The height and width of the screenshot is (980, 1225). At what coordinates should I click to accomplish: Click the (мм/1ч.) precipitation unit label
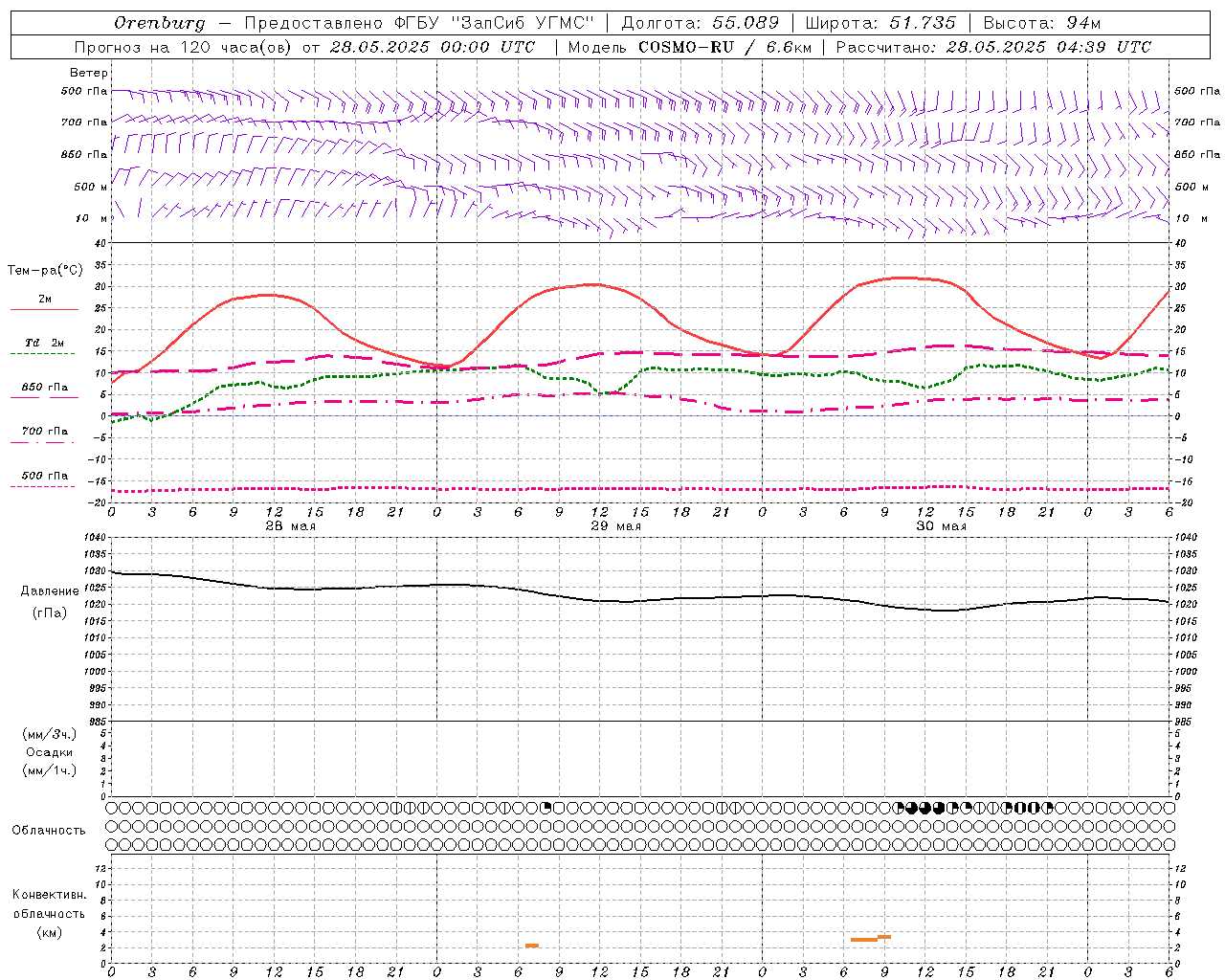[x=50, y=770]
